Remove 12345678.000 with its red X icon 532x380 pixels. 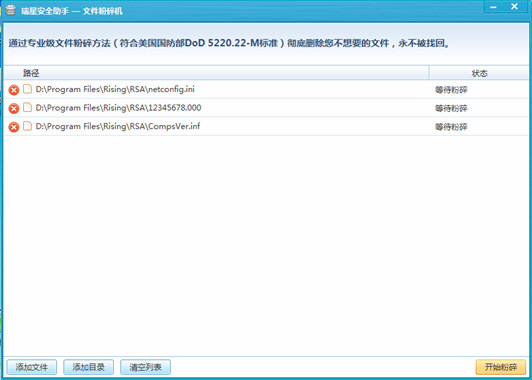[x=14, y=109]
